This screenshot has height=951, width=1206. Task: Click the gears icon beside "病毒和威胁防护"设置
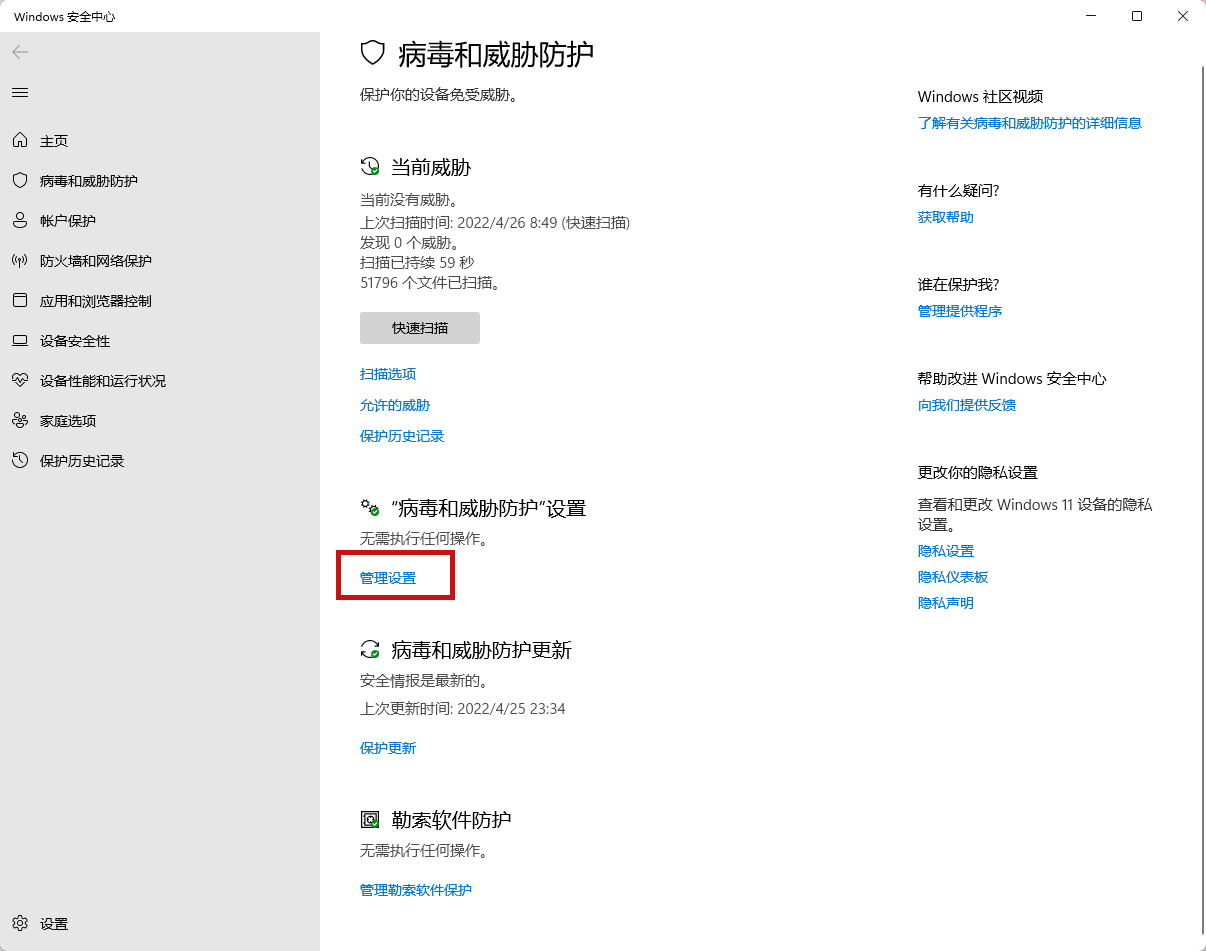click(370, 509)
